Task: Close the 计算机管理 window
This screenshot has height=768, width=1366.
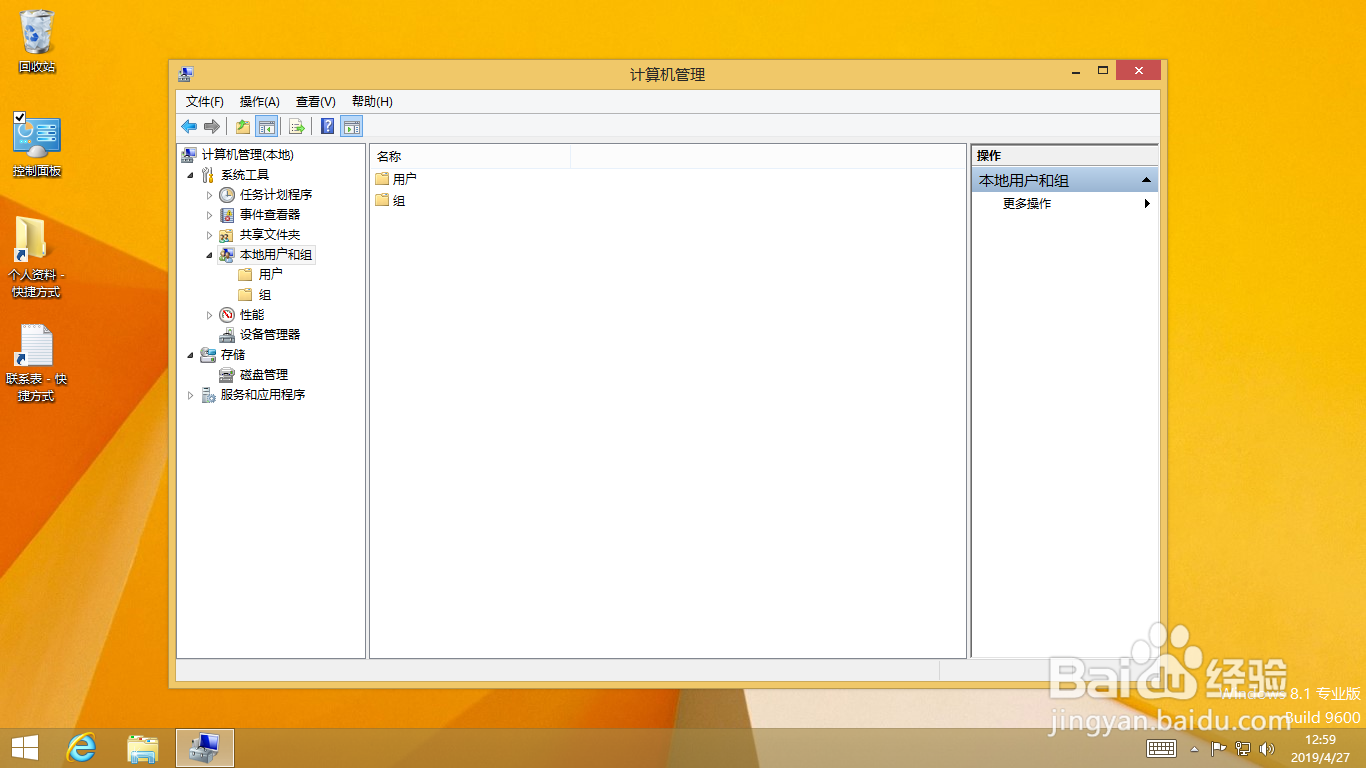Action: (1138, 71)
